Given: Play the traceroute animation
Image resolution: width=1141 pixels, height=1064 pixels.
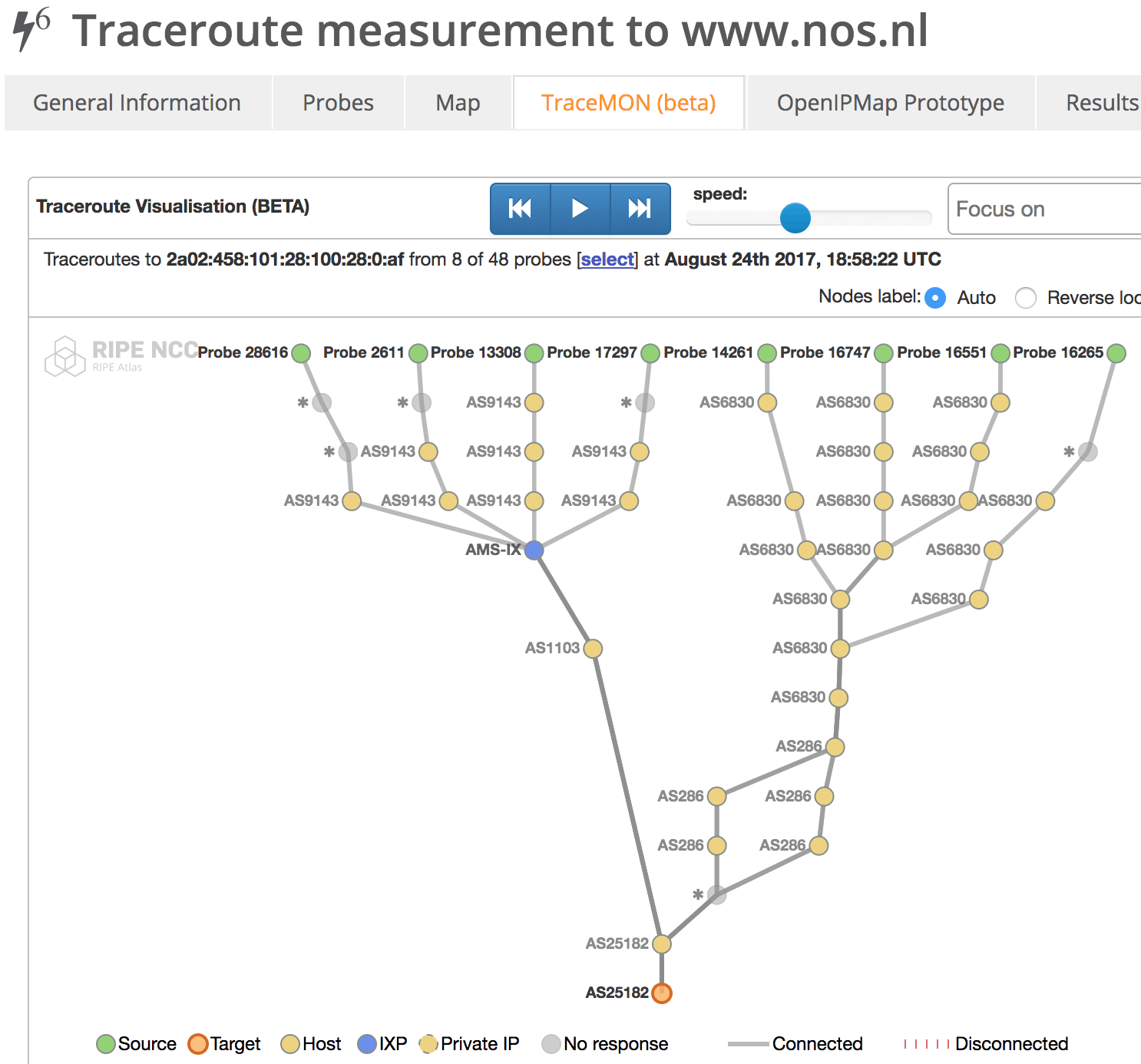Looking at the screenshot, I should coord(580,209).
